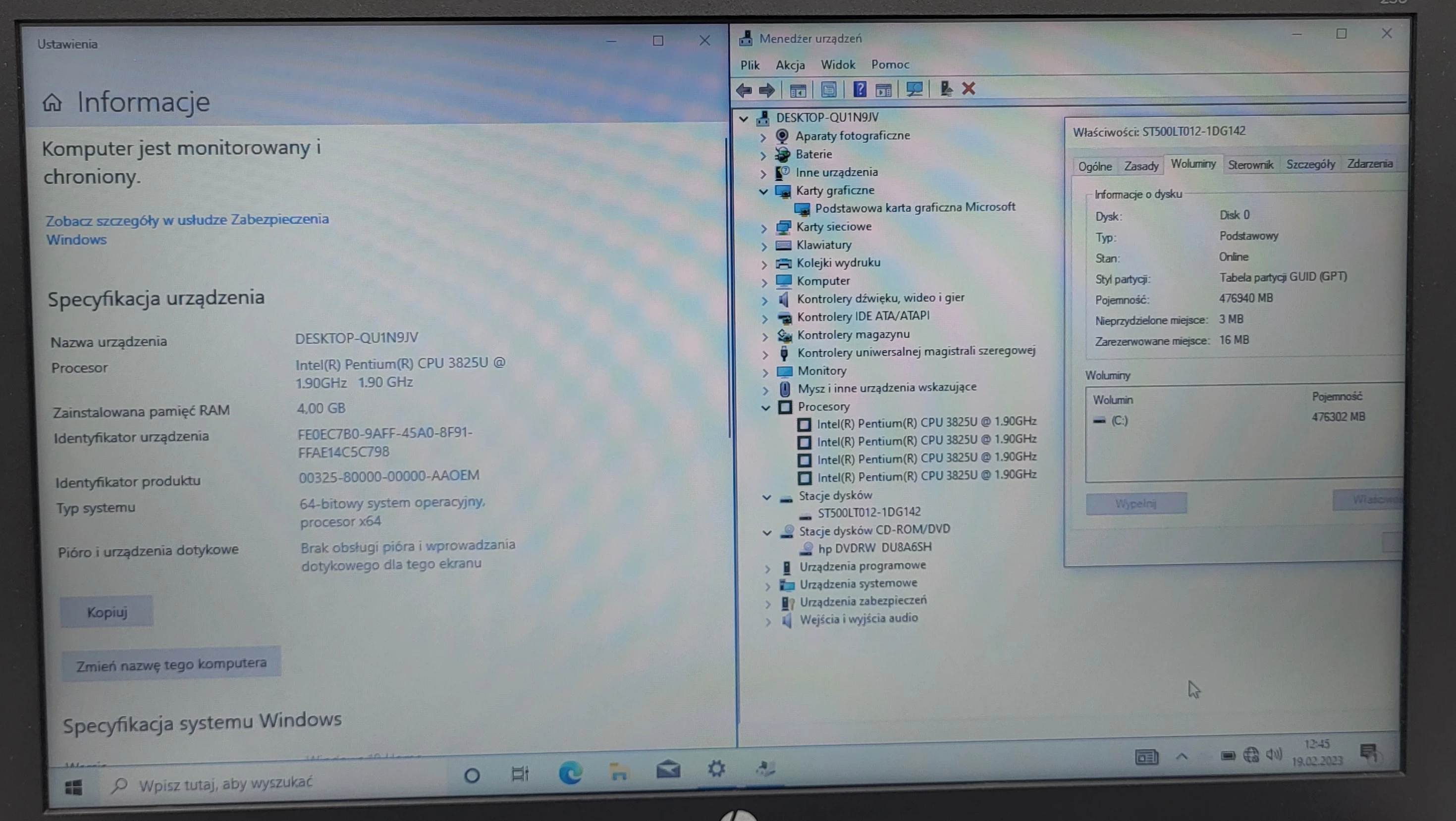
Task: Open Zobacz szczegóły w usłudze Zabezpieczenia Windows link
Action: point(187,229)
